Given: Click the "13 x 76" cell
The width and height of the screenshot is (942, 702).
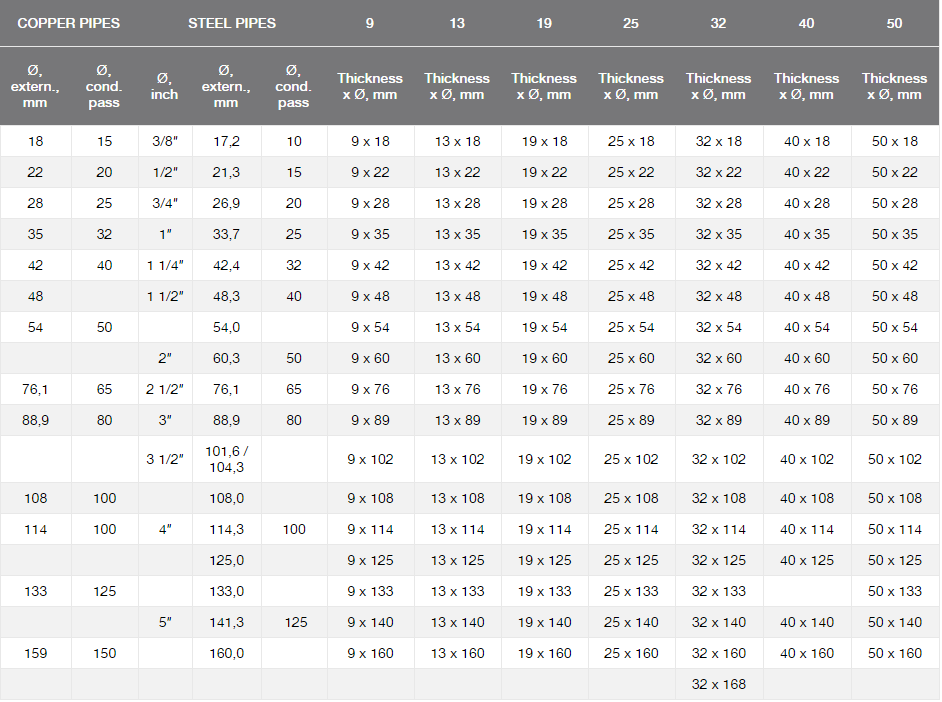Looking at the screenshot, I should (457, 389).
